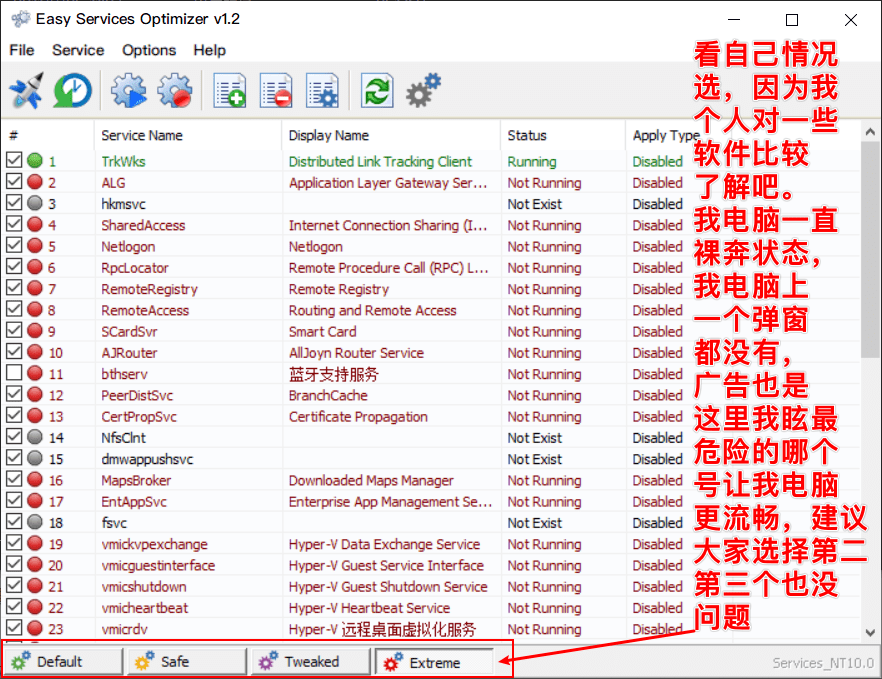
Task: Uncheck the TrkWks service checkbox
Action: click(x=14, y=161)
